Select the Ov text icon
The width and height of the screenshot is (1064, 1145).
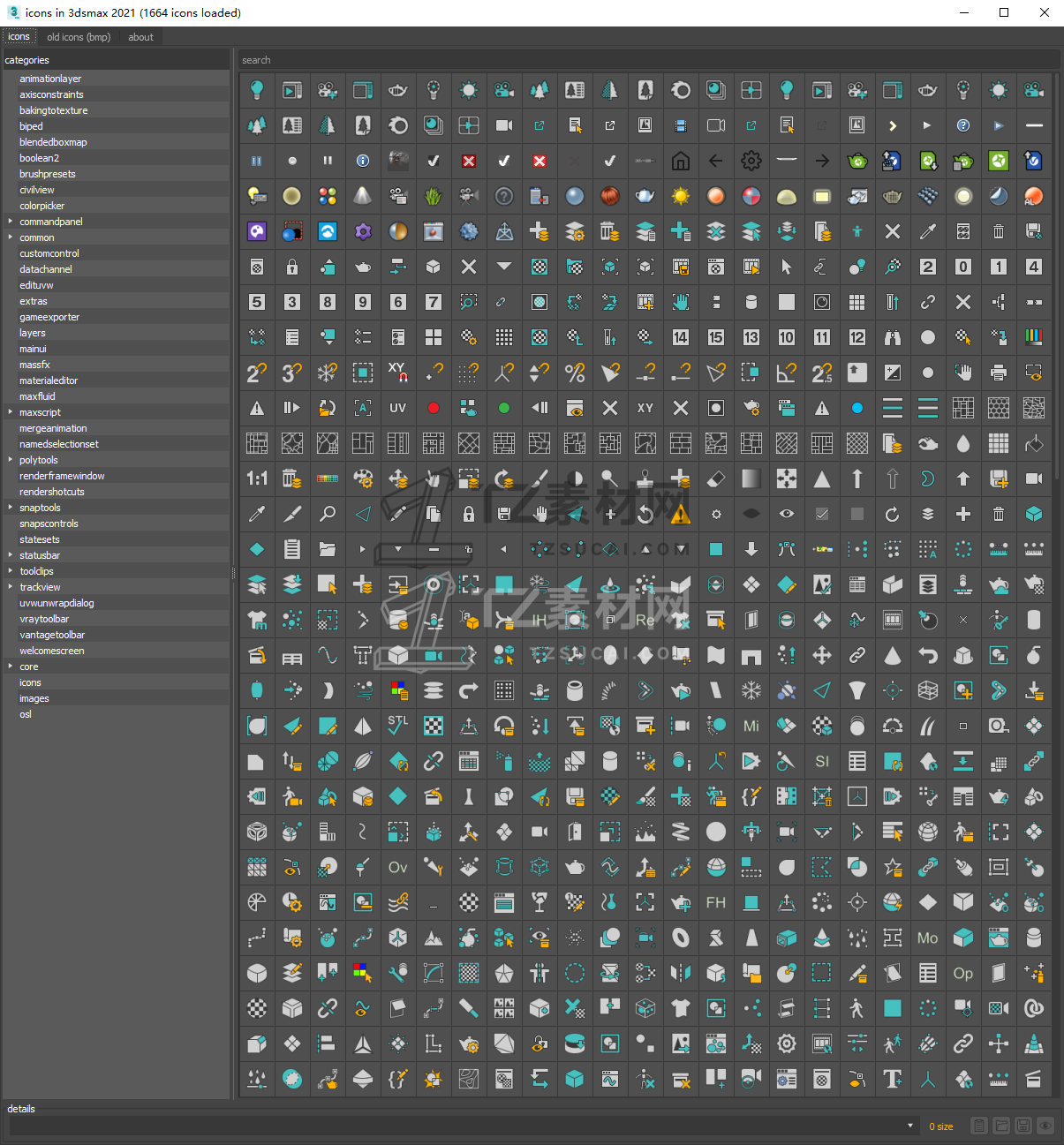(398, 867)
